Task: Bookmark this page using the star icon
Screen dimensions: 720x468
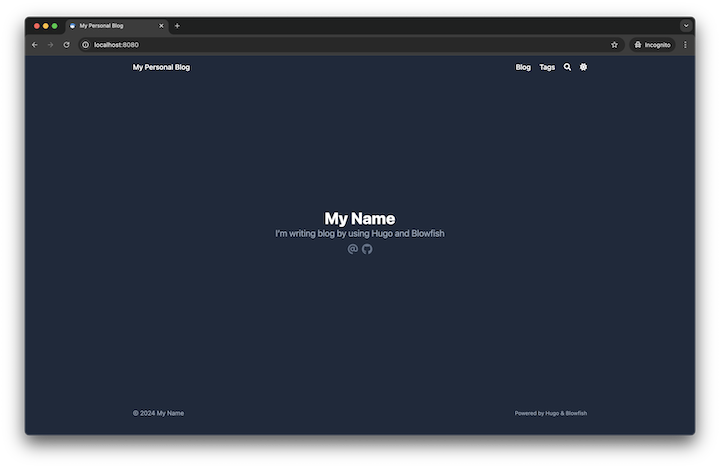Action: point(614,45)
